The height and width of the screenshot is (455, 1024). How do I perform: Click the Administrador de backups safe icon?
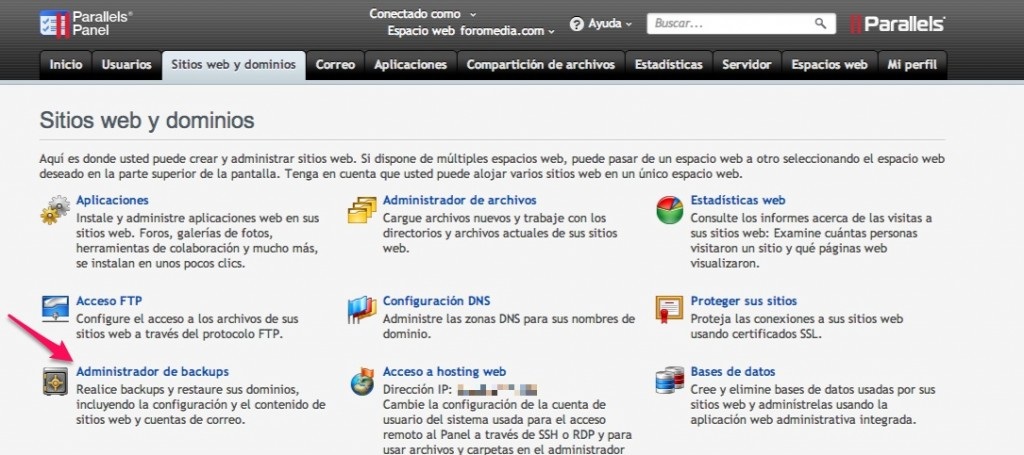click(54, 381)
